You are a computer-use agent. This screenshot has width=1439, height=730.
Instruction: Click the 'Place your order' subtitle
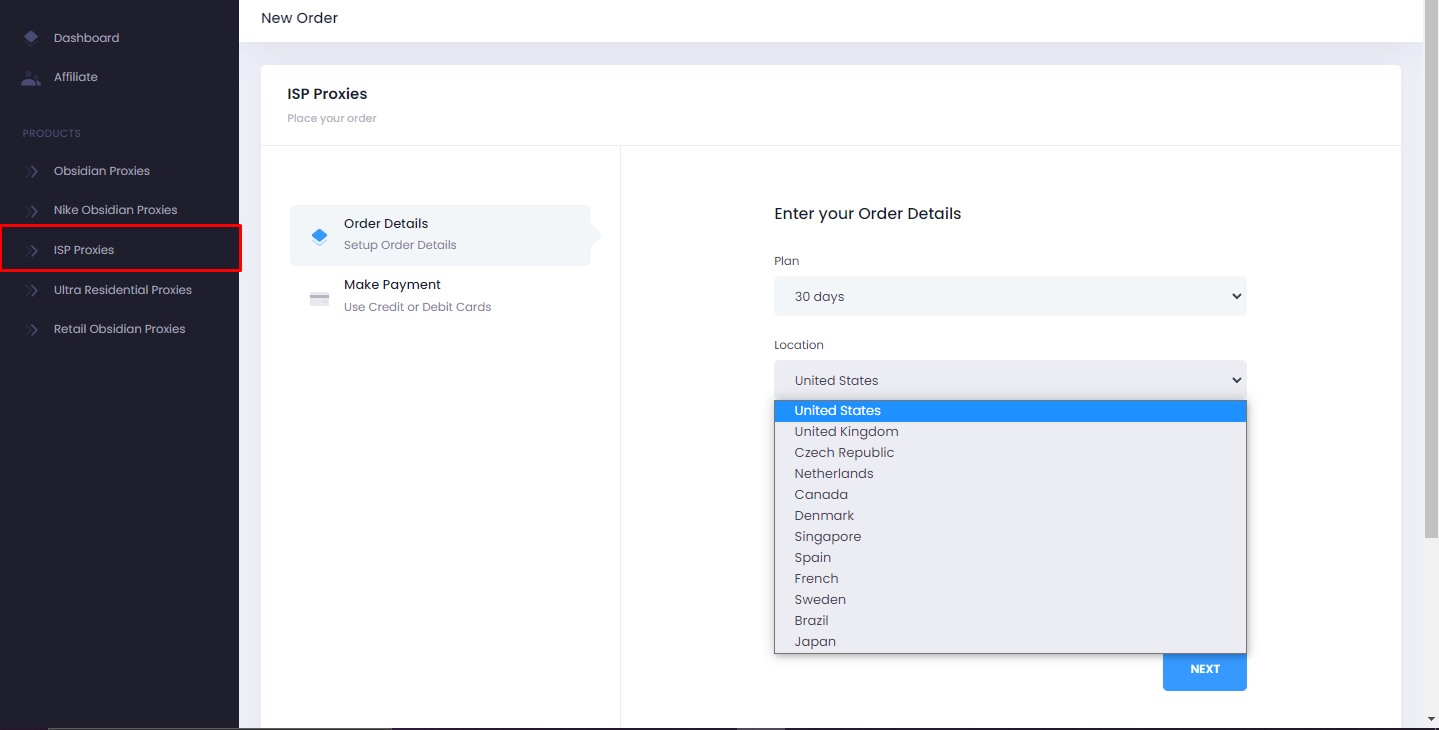[332, 118]
